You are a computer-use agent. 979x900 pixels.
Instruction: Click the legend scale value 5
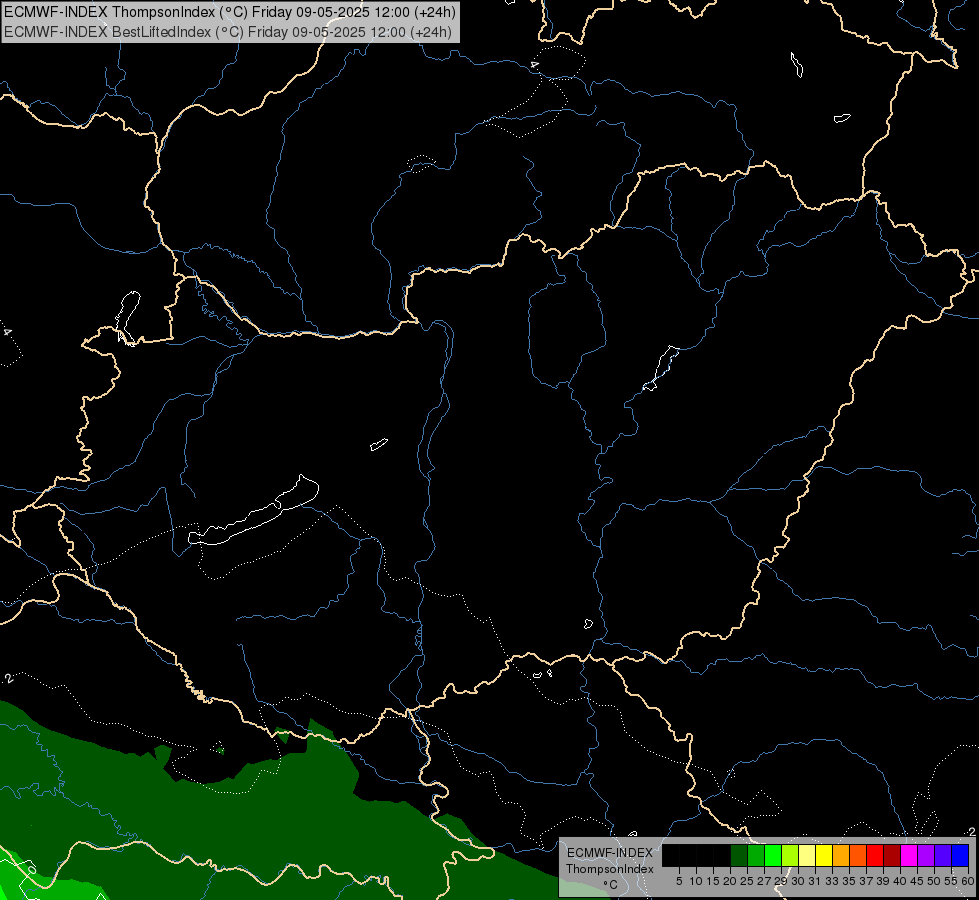click(679, 881)
